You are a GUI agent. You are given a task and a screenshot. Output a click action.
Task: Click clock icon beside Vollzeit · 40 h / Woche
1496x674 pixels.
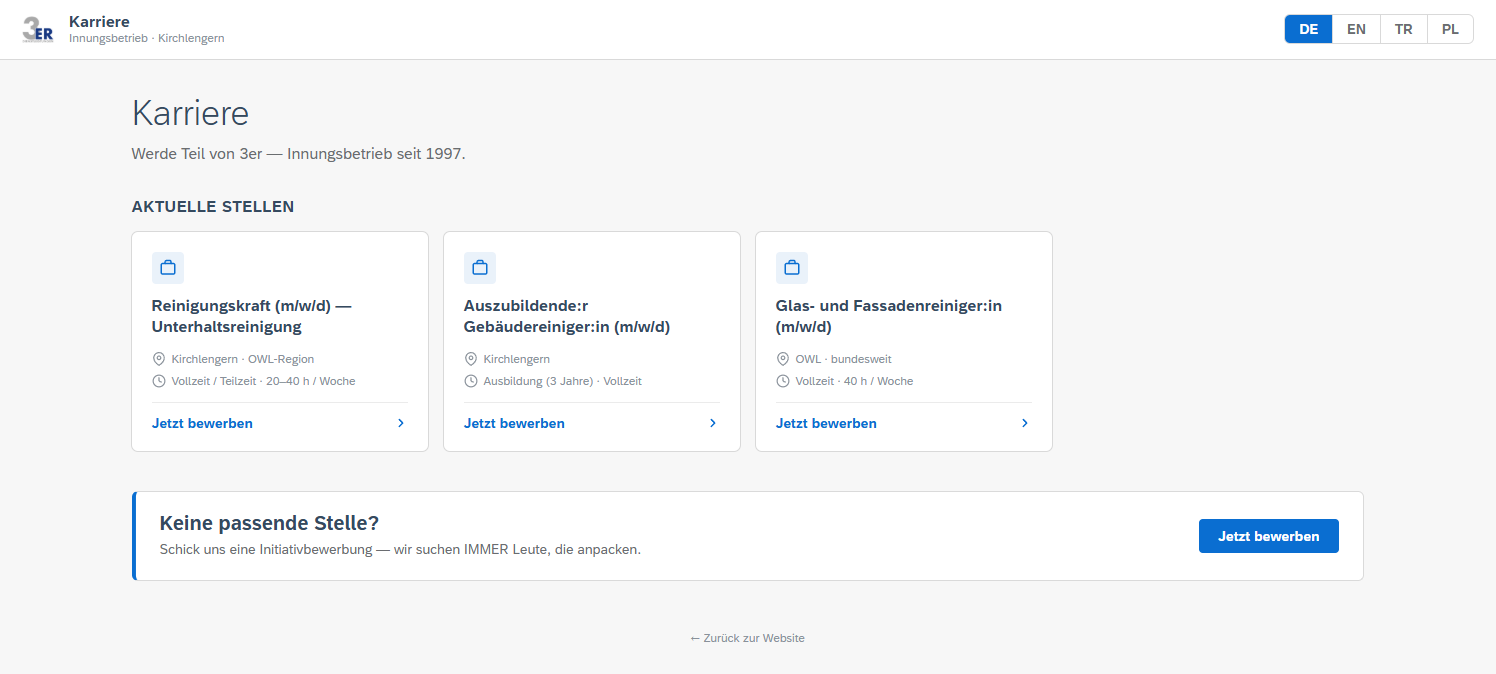point(782,381)
